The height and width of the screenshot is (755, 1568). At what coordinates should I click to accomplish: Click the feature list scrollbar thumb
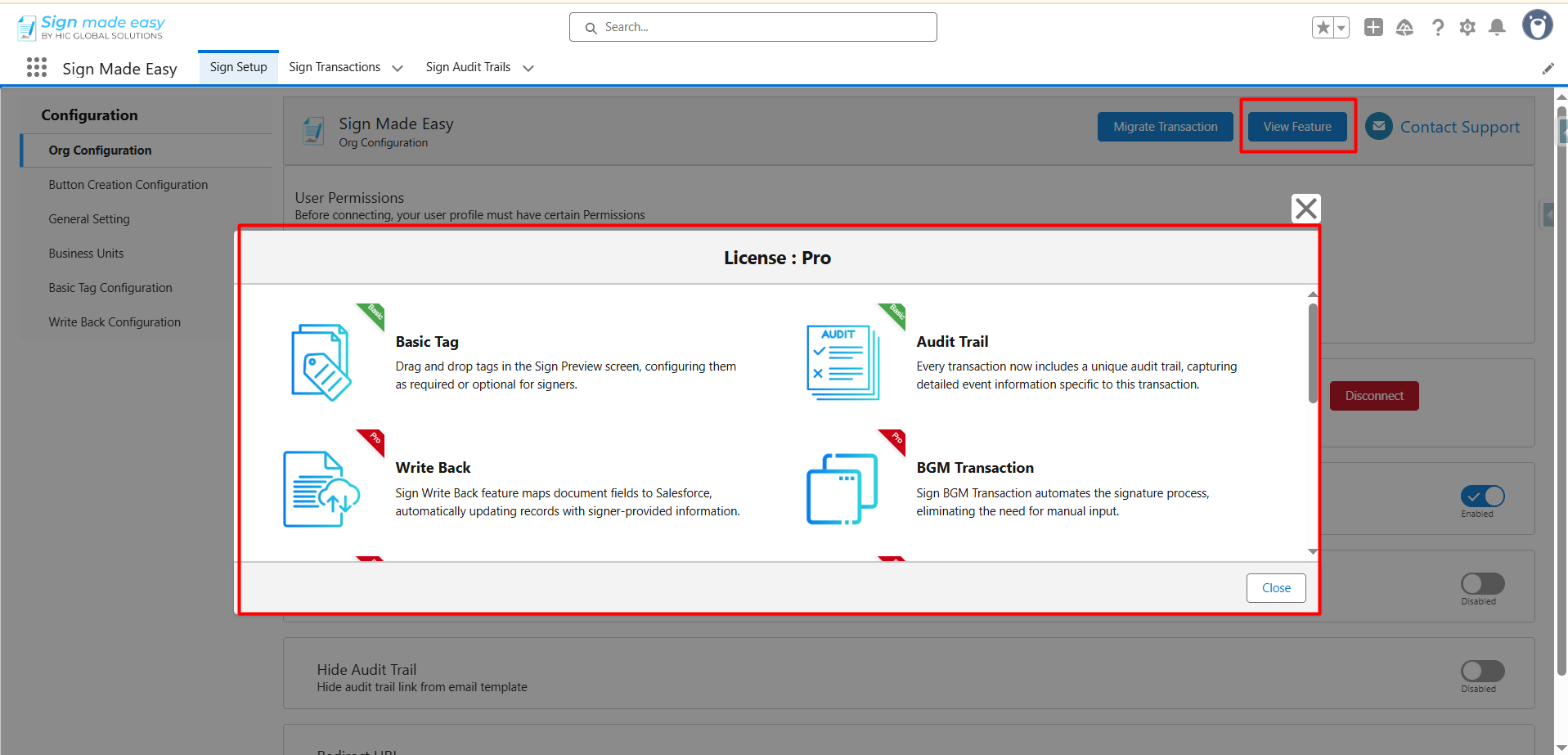point(1313,353)
